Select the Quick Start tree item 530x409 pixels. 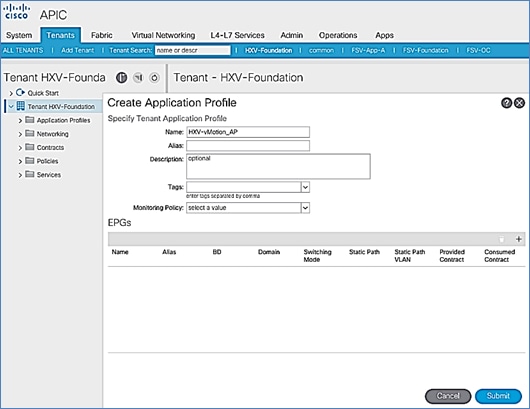[x=43, y=93]
